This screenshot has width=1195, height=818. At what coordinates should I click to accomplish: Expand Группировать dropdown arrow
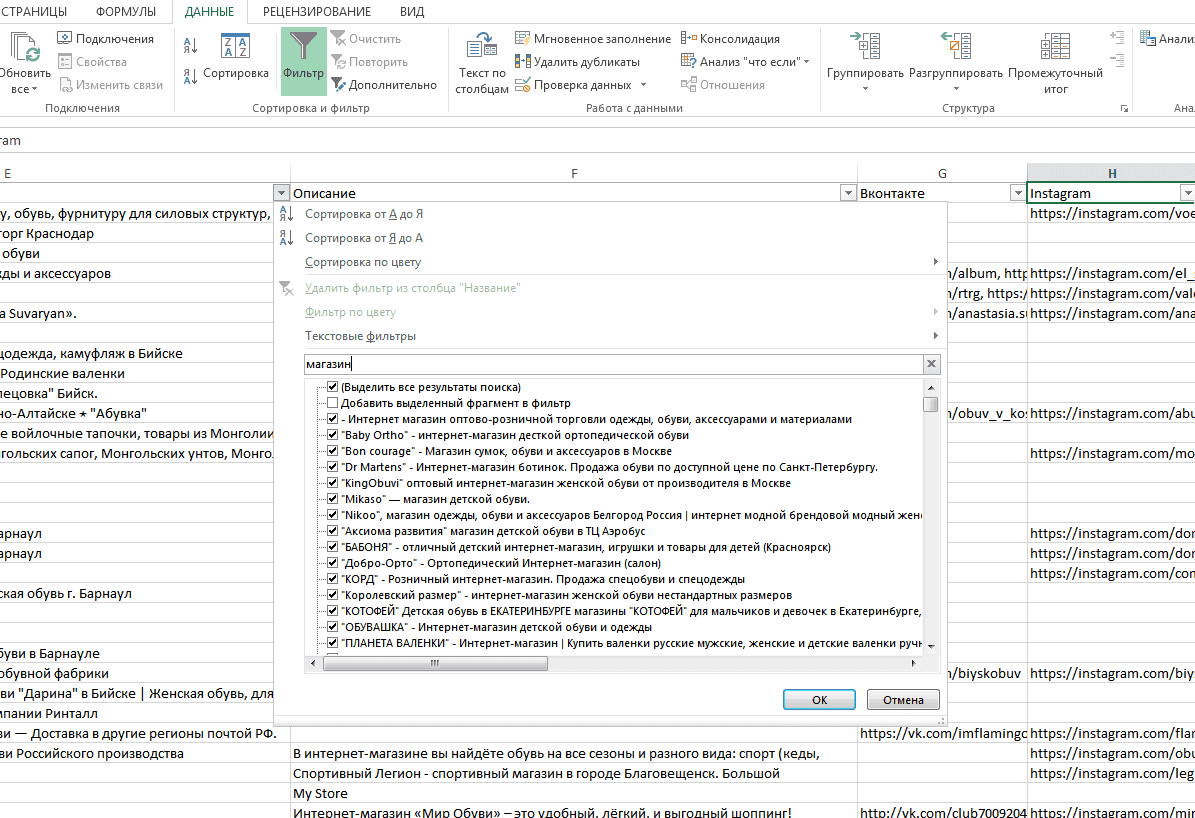coord(865,89)
